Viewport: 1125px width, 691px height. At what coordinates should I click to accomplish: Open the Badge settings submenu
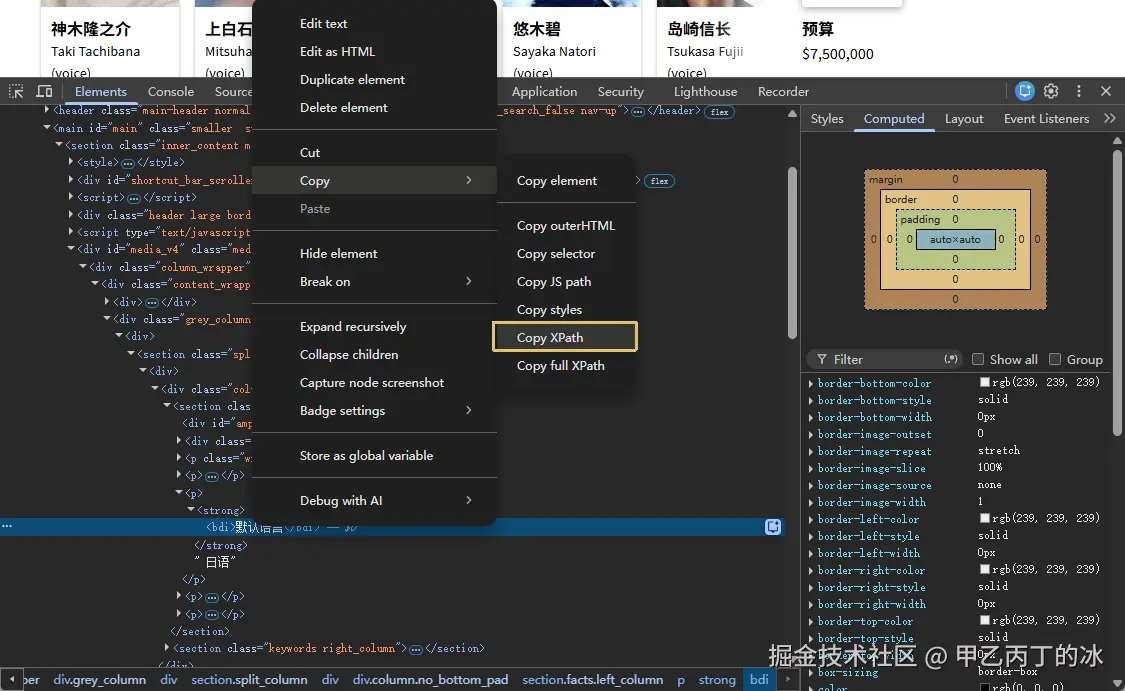point(375,410)
